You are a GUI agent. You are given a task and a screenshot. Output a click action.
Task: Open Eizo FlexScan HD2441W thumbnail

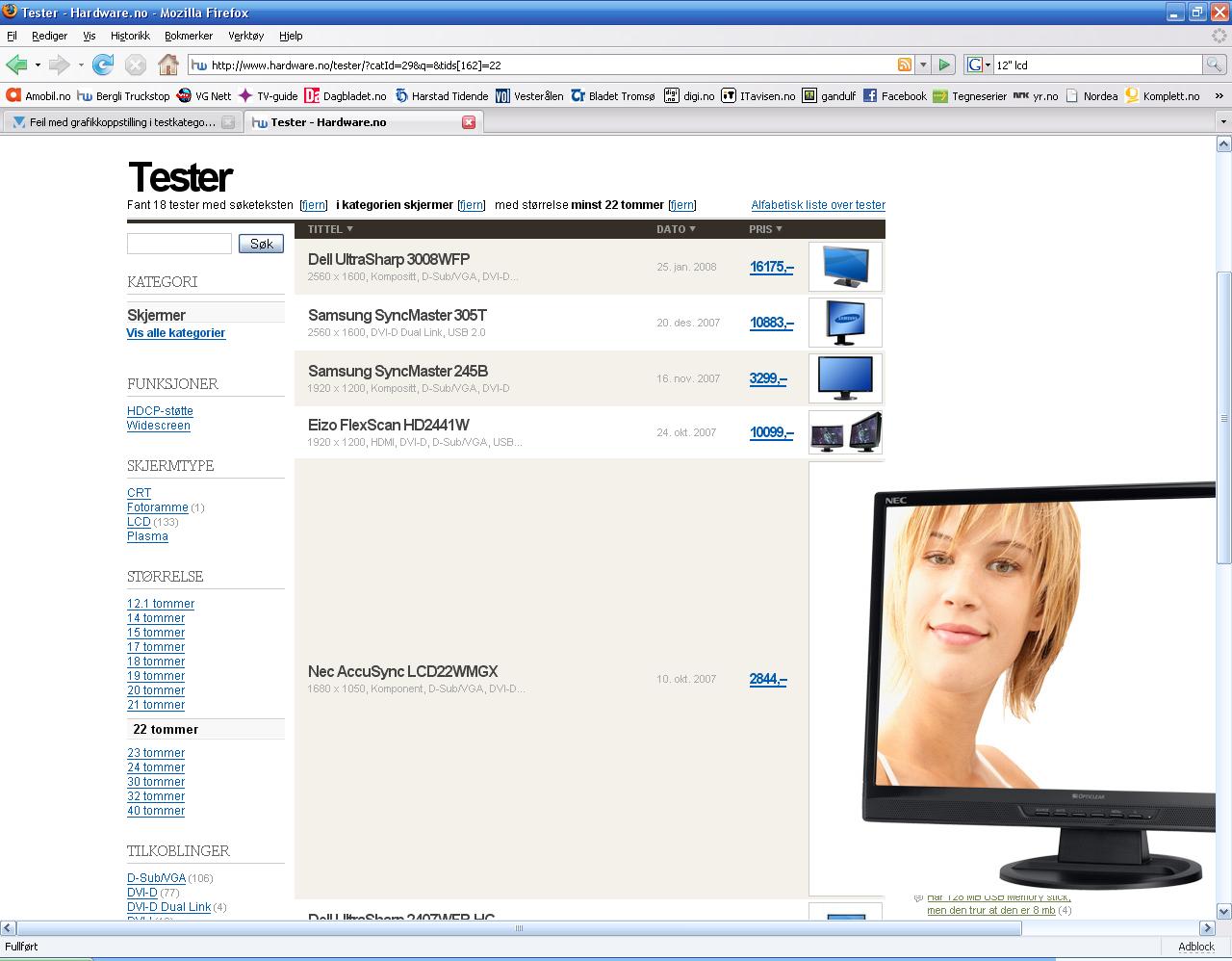845,432
